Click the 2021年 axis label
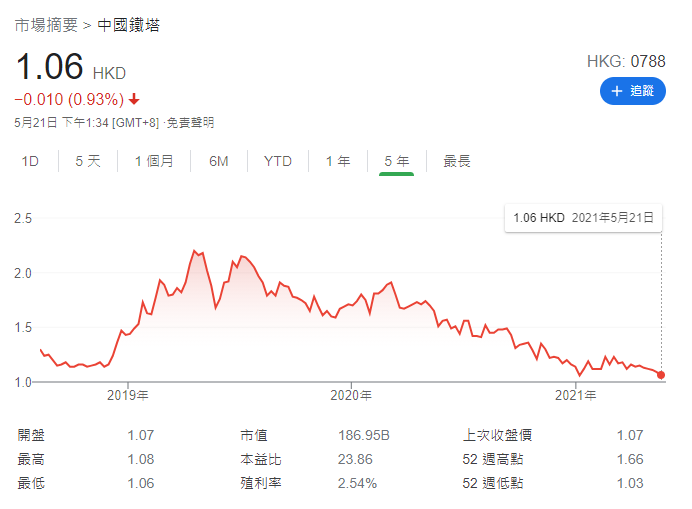Image resolution: width=692 pixels, height=509 pixels. click(575, 395)
